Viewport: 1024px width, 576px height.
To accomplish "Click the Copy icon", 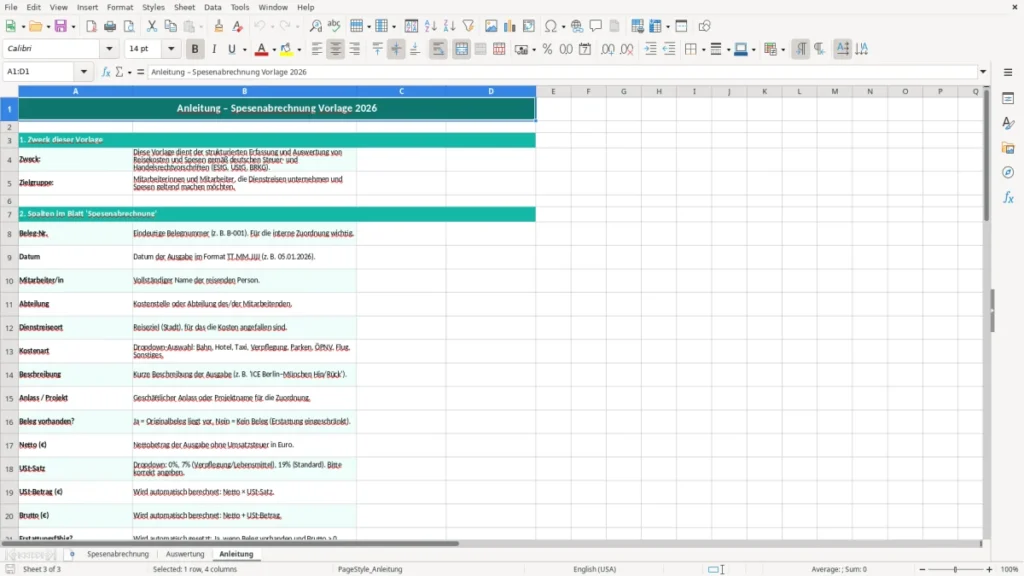I will (170, 26).
